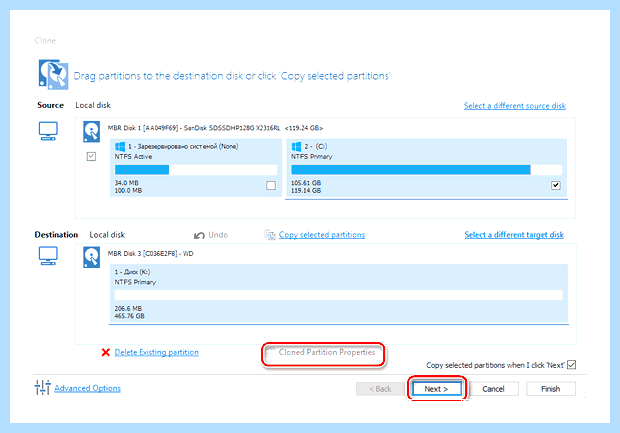Click the 'NTFS Active' label
Image resolution: width=620 pixels, height=433 pixels.
133,157
